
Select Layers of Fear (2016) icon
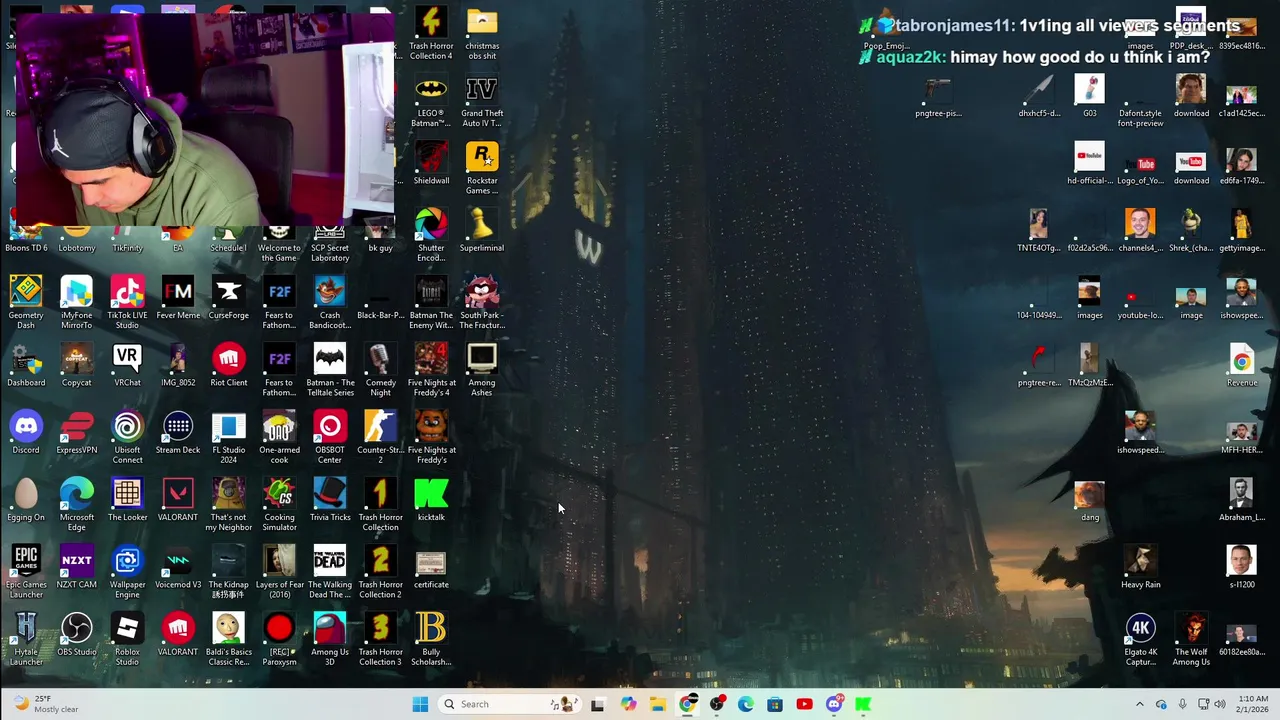pos(279,571)
